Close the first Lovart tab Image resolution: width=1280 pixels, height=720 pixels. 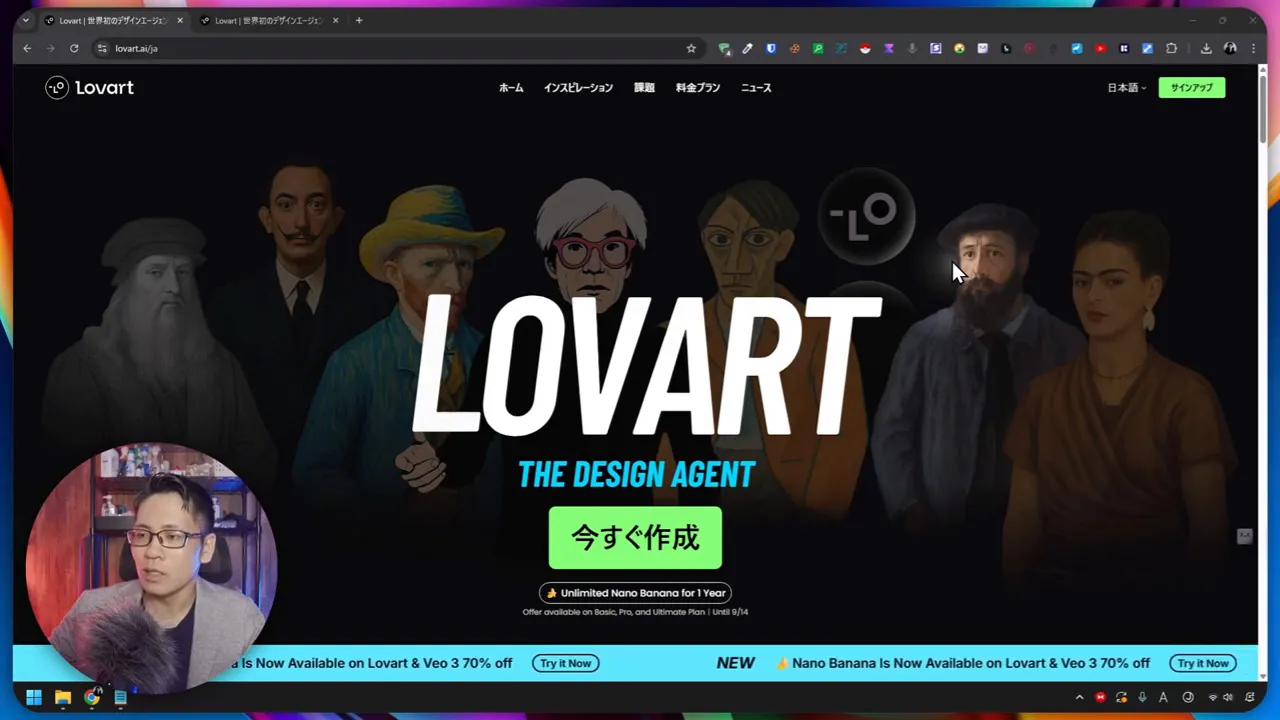180,20
